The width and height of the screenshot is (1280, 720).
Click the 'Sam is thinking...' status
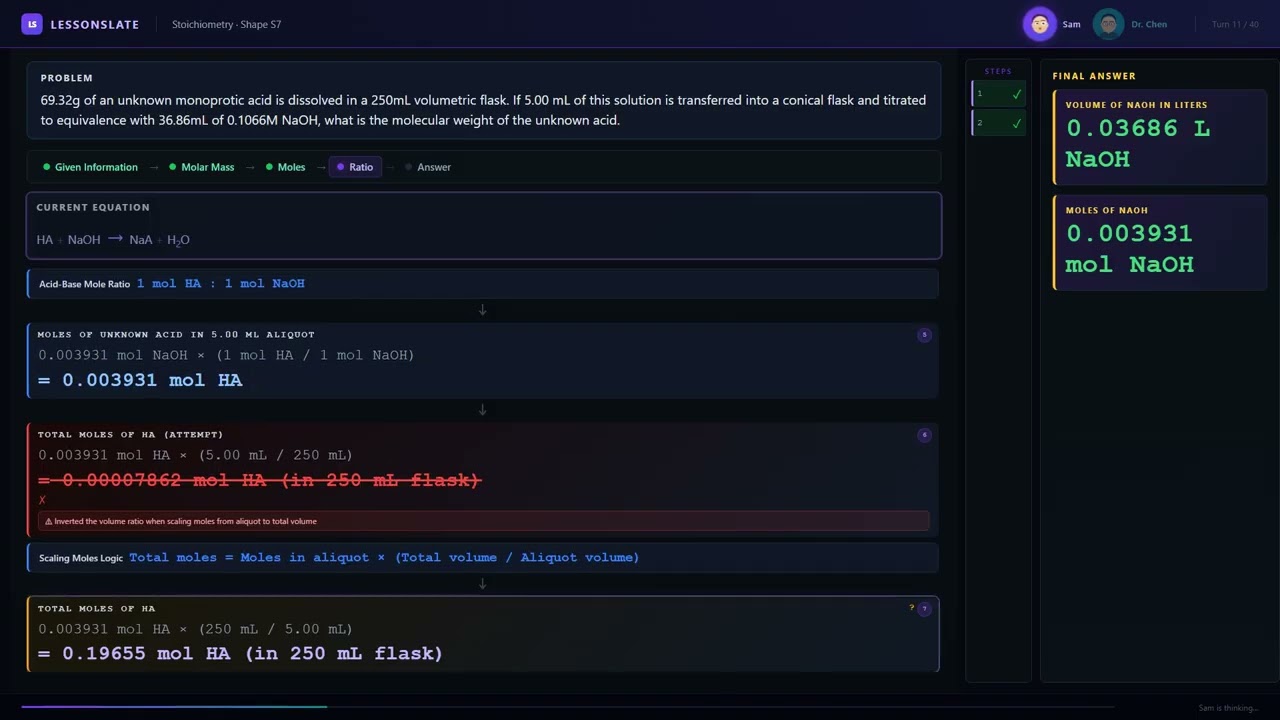[x=1228, y=708]
